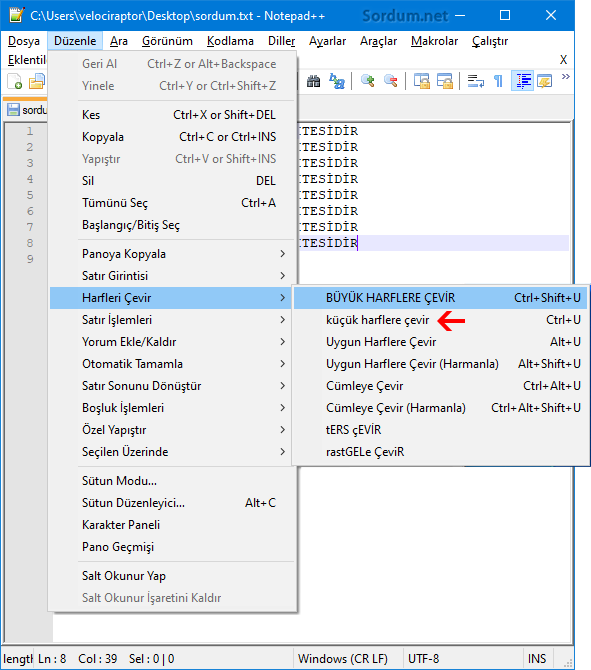Choose Salt Okunur Yap entry

pyautogui.click(x=173, y=576)
